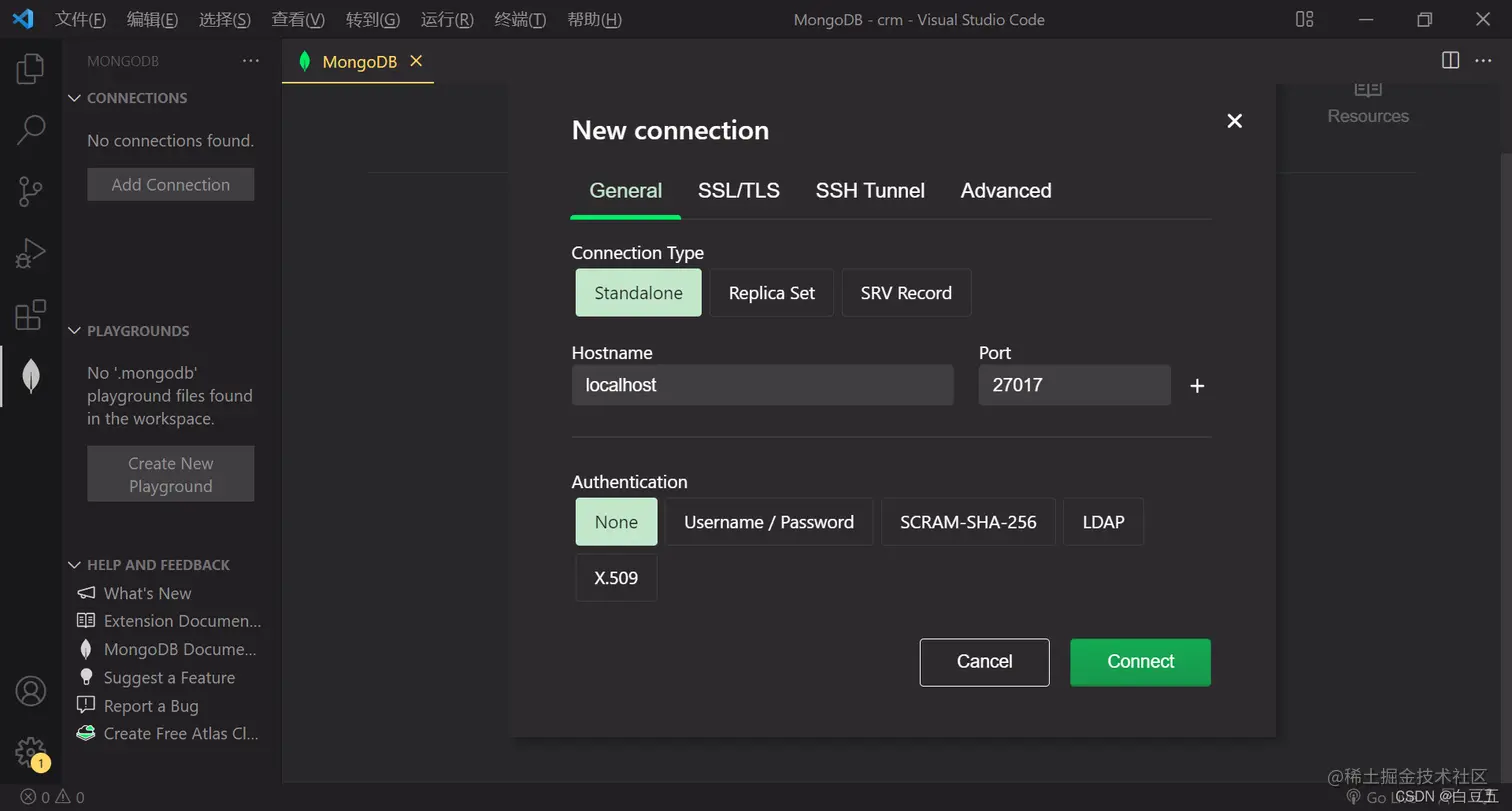
Task: Click the Add Connection button
Action: point(170,184)
